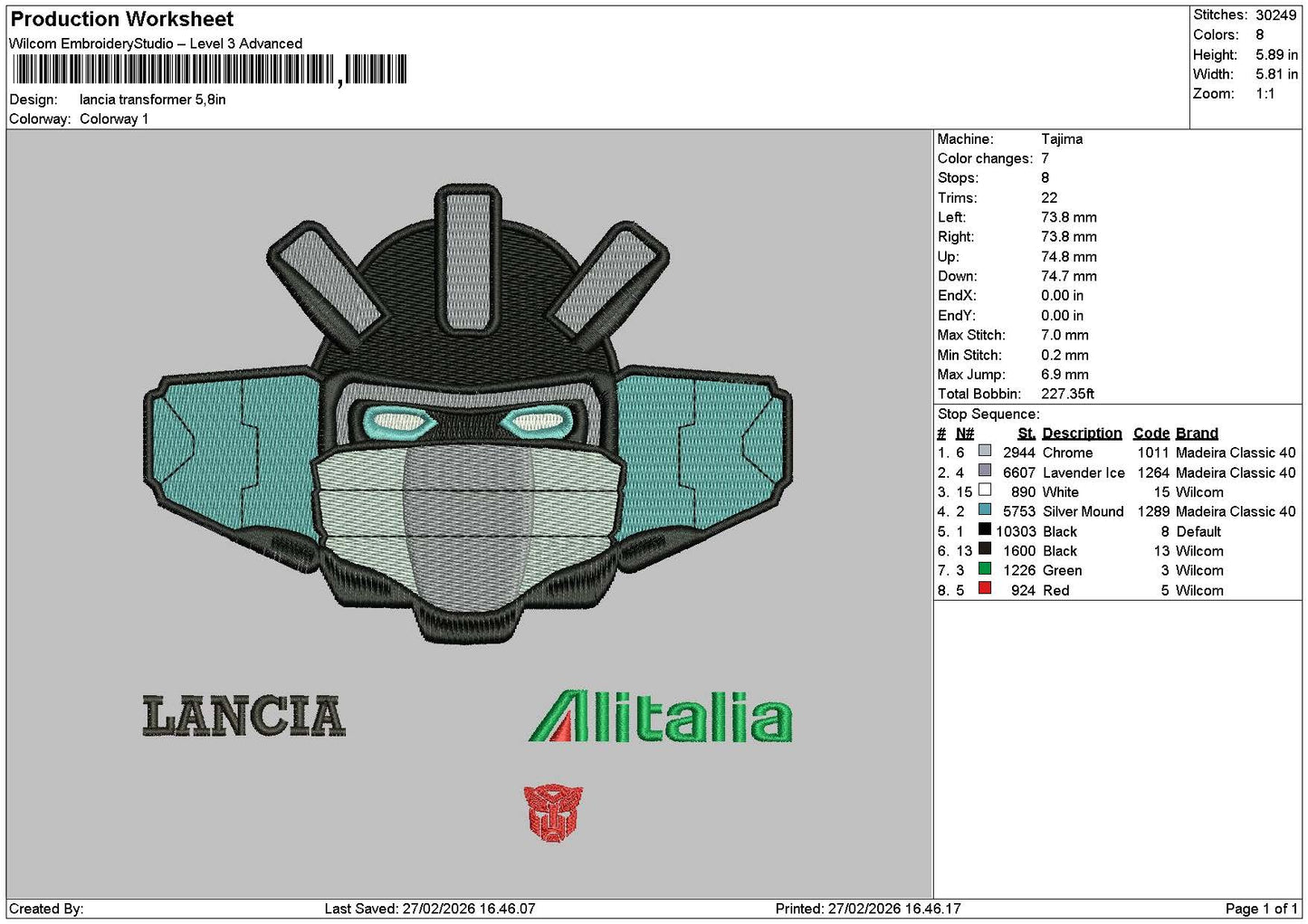Viewport: 1308px width, 924px height.
Task: Click the 'Last Saved' timestamp
Action: (x=430, y=909)
